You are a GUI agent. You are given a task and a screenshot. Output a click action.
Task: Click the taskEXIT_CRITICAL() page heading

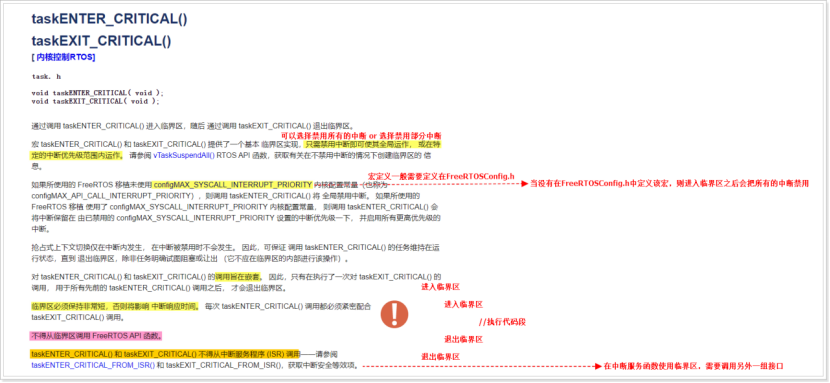click(x=101, y=41)
